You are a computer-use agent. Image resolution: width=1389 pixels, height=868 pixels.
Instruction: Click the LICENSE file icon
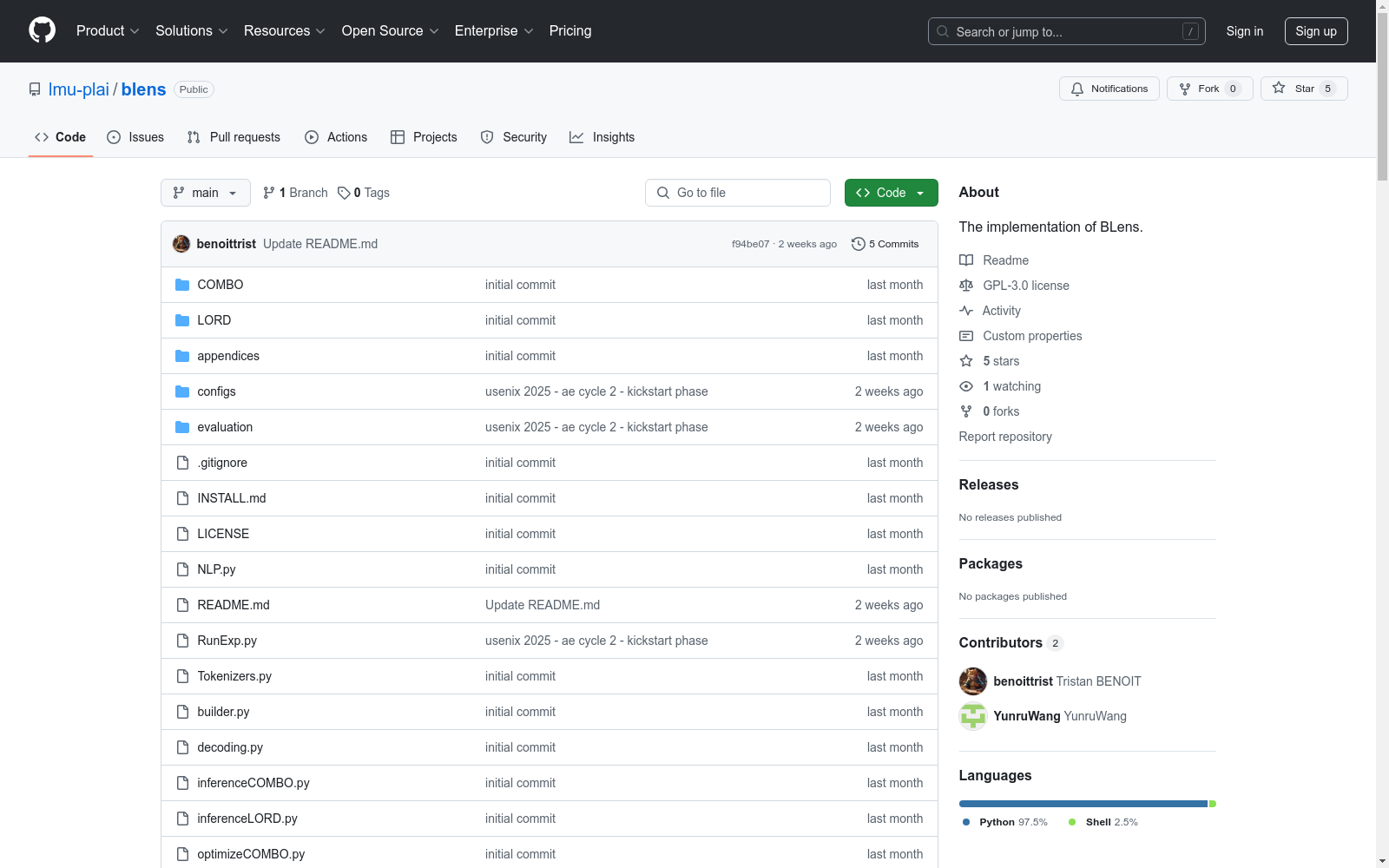[182, 534]
